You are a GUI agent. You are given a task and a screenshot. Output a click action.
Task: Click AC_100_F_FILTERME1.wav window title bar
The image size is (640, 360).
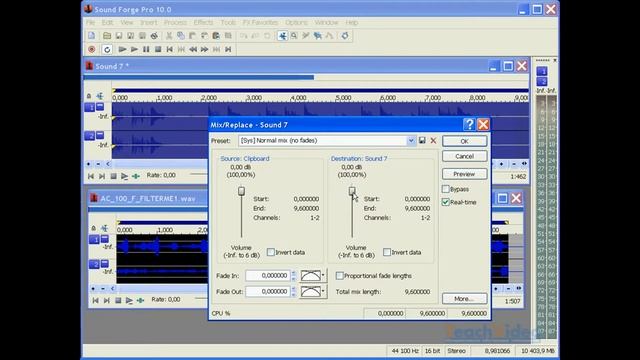(148, 198)
